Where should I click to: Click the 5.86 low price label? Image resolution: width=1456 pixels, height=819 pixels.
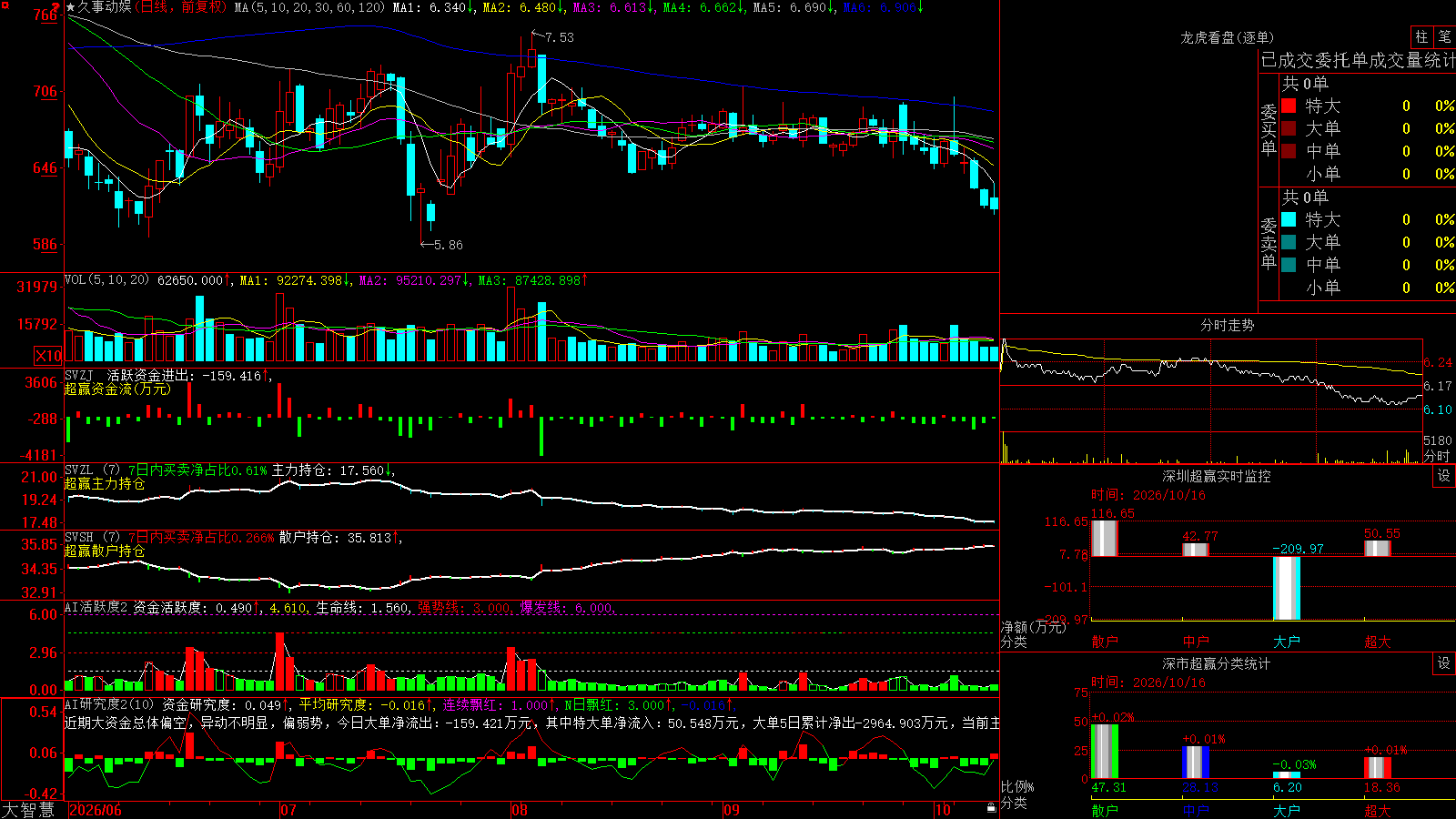pyautogui.click(x=449, y=245)
